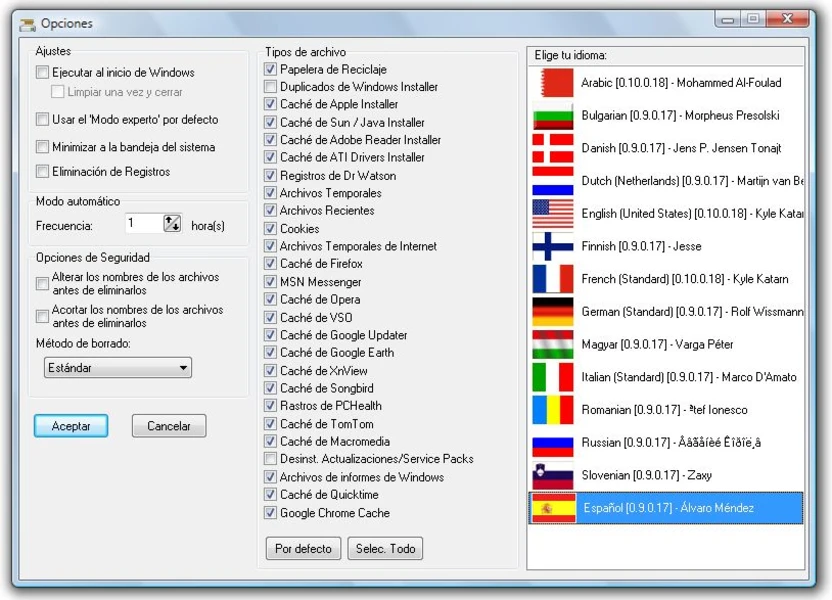832x600 pixels.
Task: Uncheck Caché de Firefox
Action: pyautogui.click(x=269, y=264)
